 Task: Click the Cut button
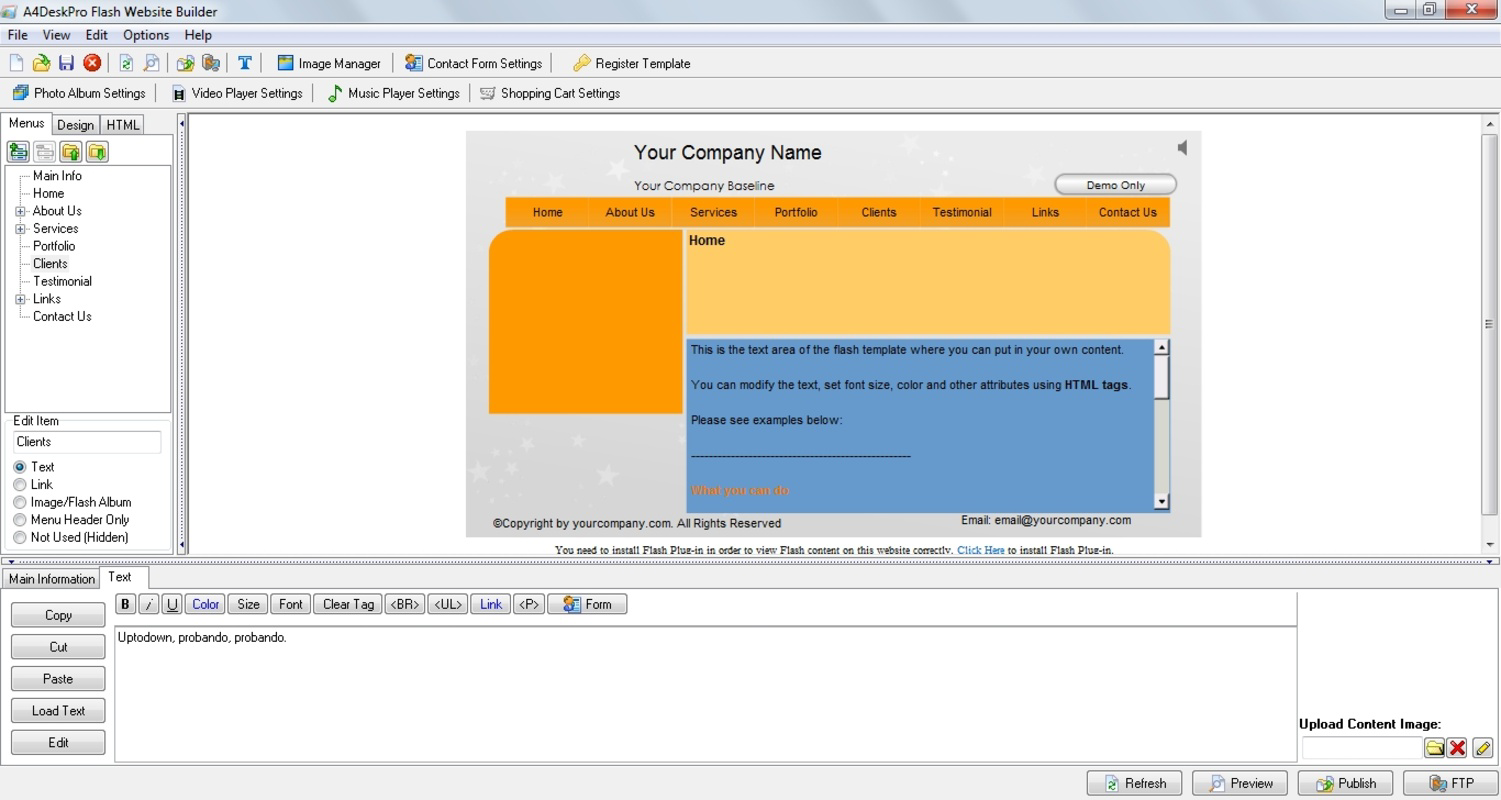[58, 647]
